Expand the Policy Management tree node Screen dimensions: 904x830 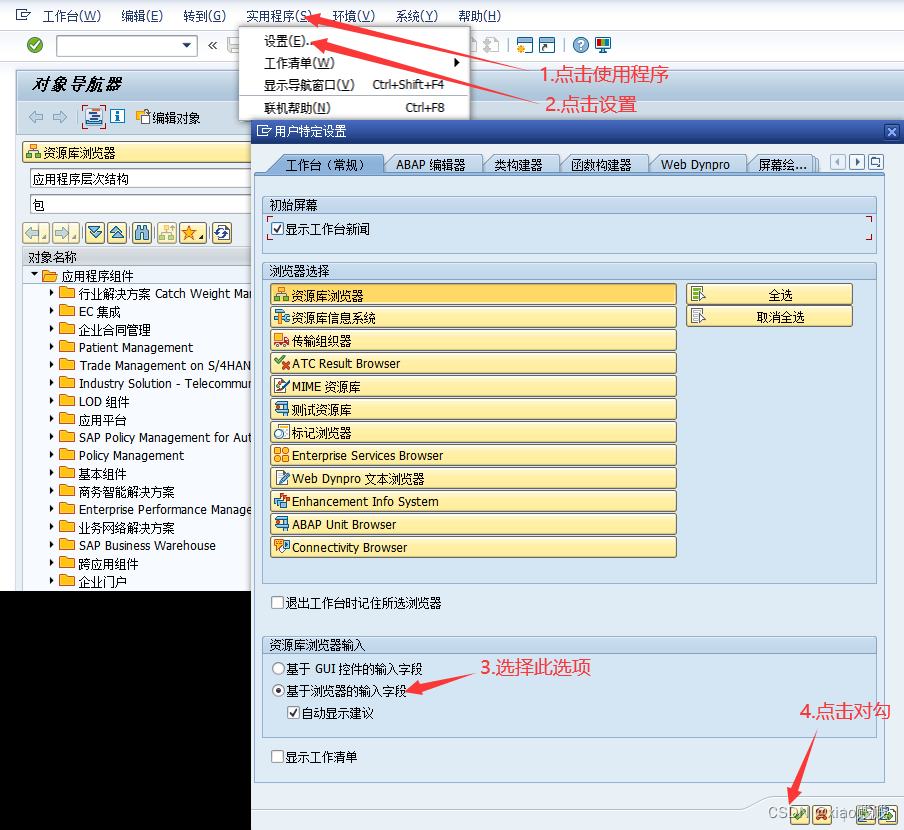51,455
